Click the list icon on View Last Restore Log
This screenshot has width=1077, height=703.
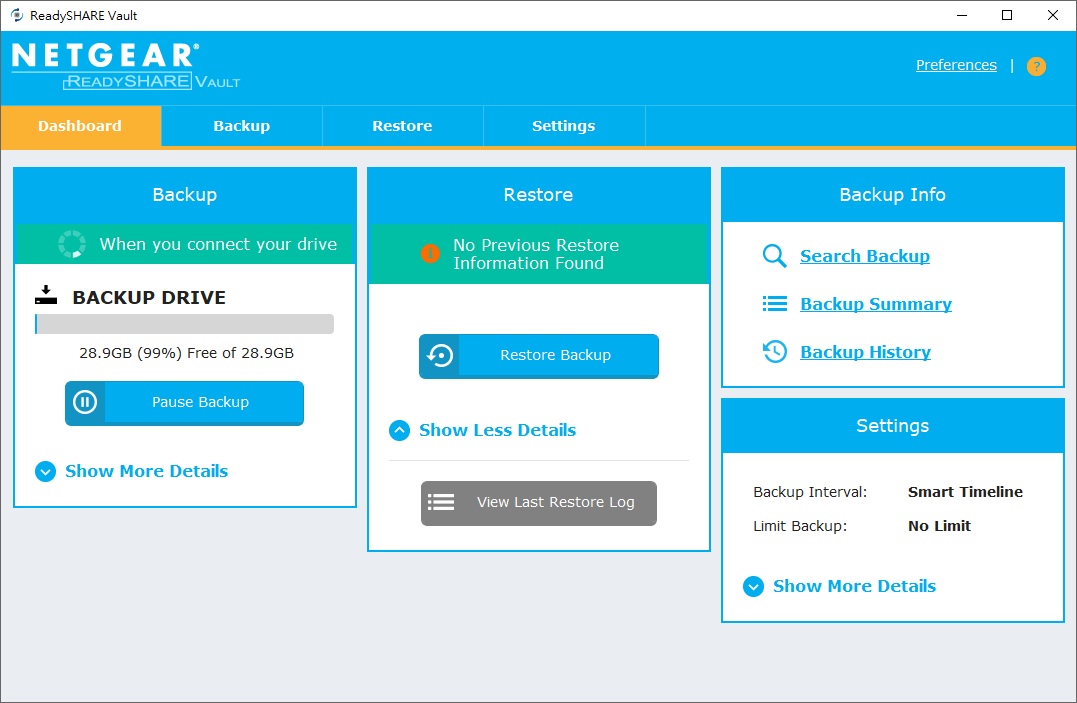(441, 502)
